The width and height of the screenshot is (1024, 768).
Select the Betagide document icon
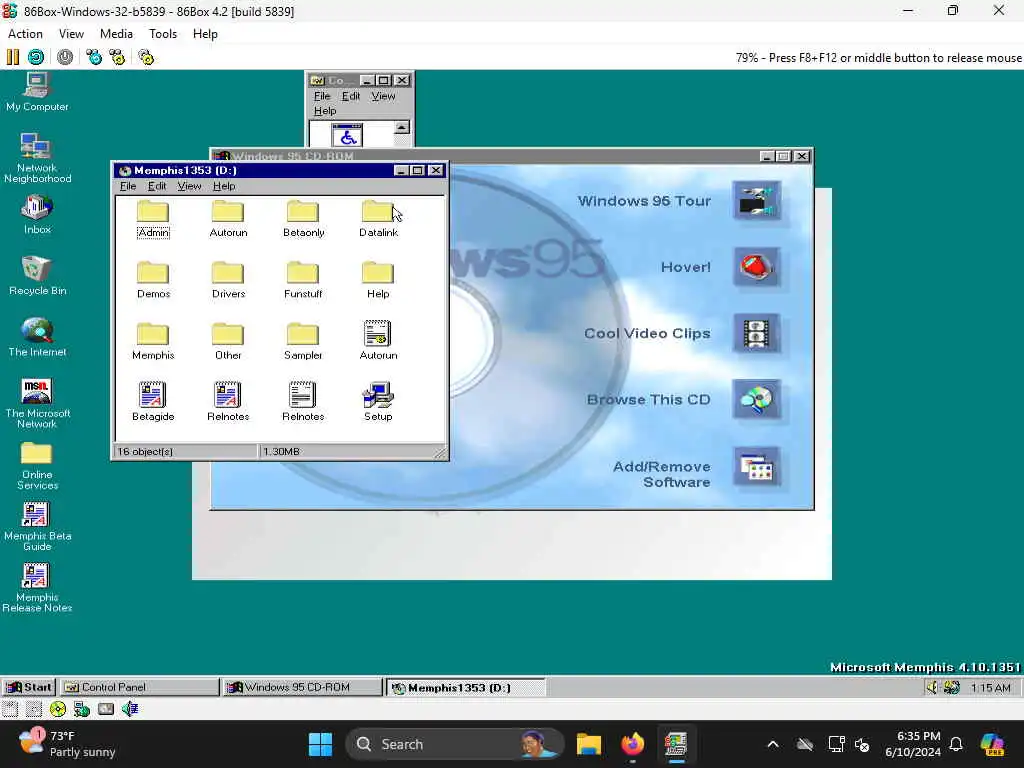(x=153, y=402)
